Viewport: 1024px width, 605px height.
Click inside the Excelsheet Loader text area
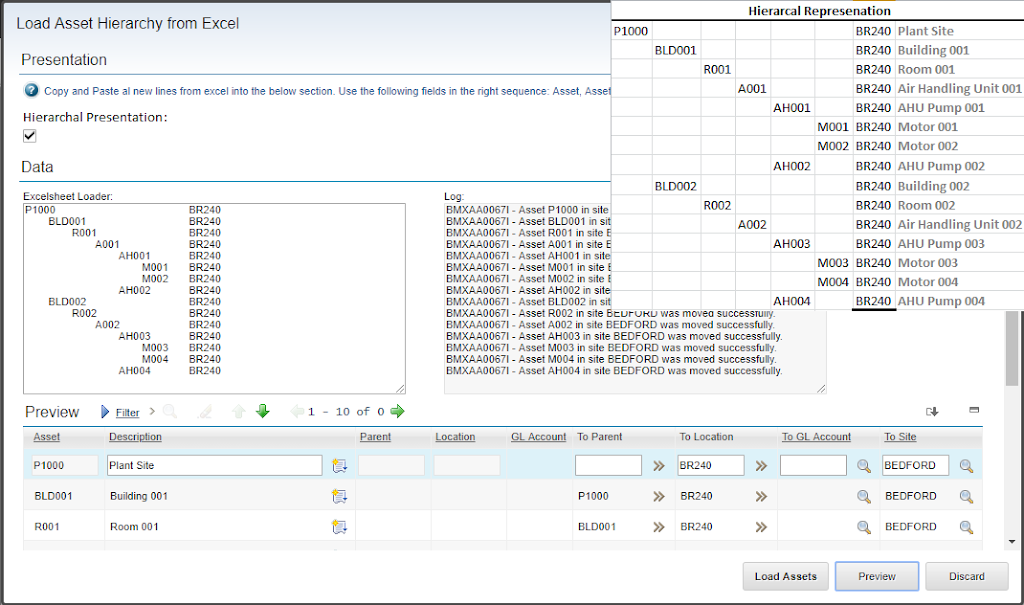point(214,299)
